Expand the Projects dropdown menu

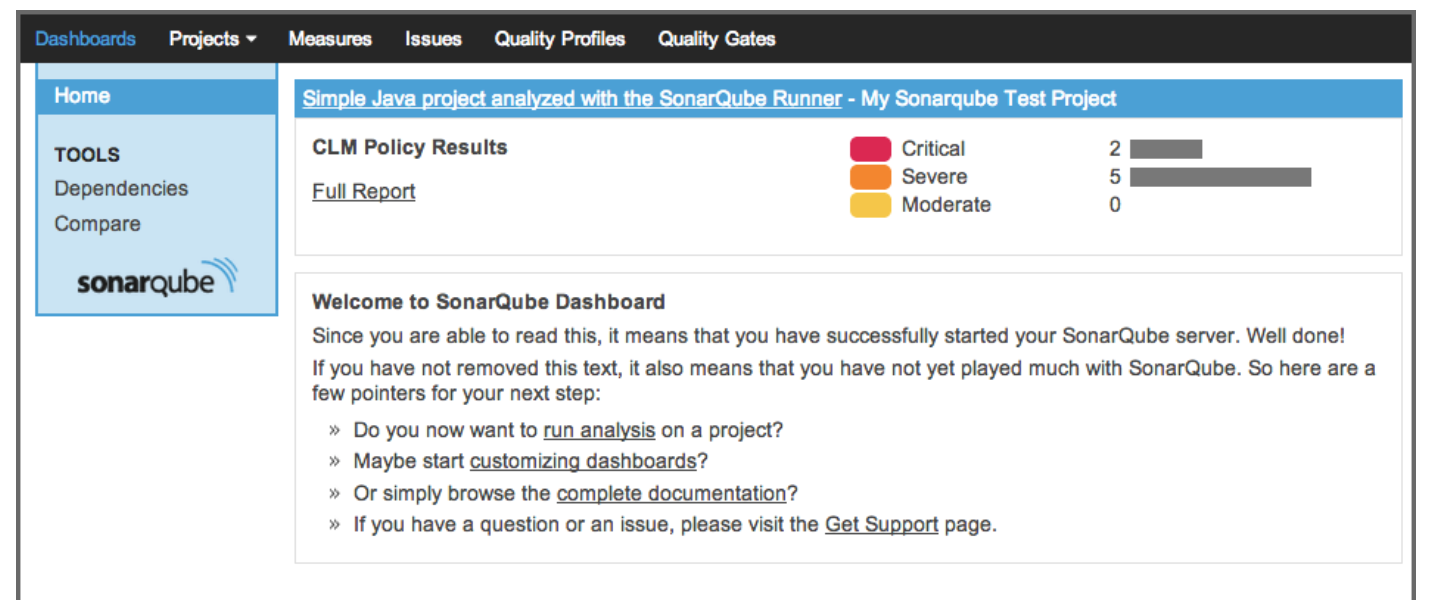[x=212, y=39]
